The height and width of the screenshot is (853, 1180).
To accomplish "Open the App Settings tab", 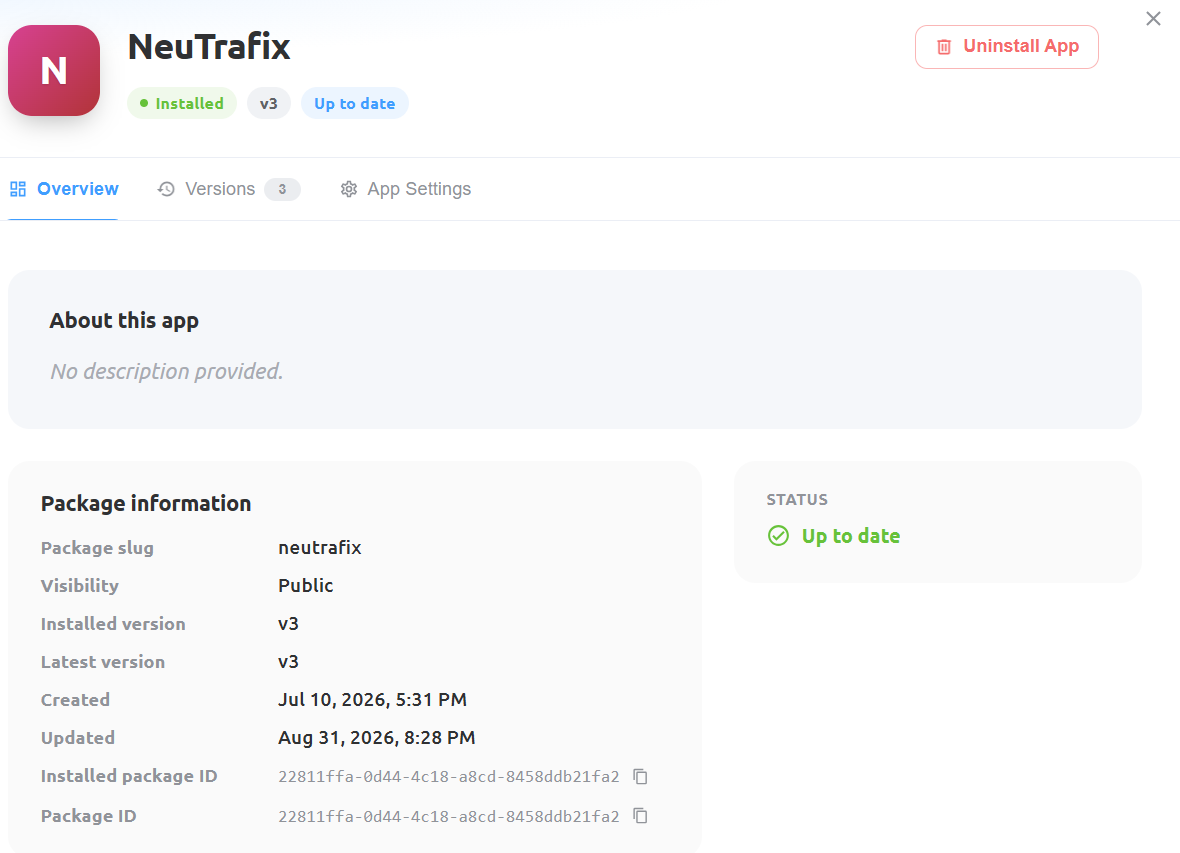I will (406, 189).
